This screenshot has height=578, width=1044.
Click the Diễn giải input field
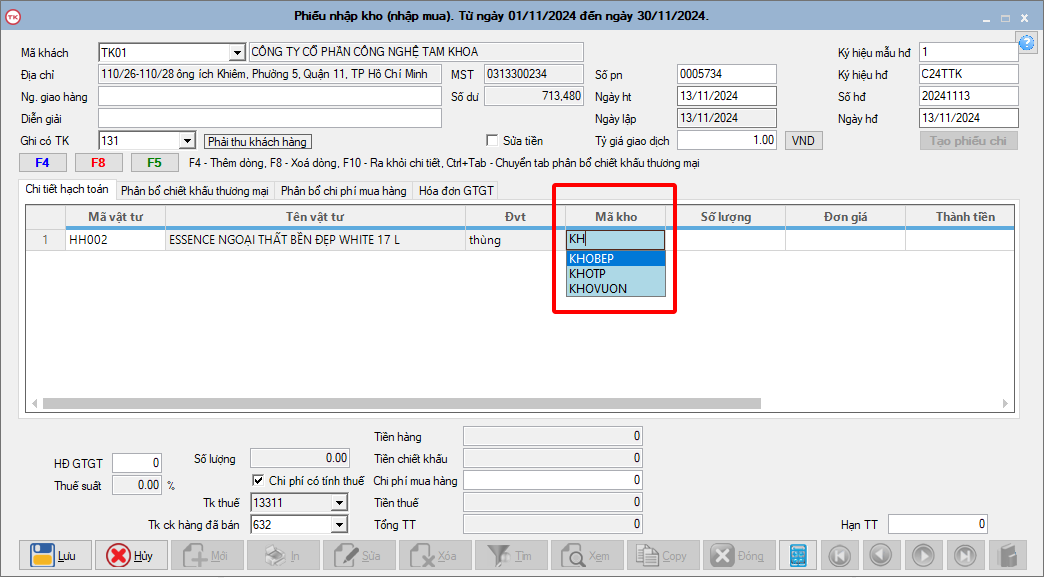coord(270,118)
